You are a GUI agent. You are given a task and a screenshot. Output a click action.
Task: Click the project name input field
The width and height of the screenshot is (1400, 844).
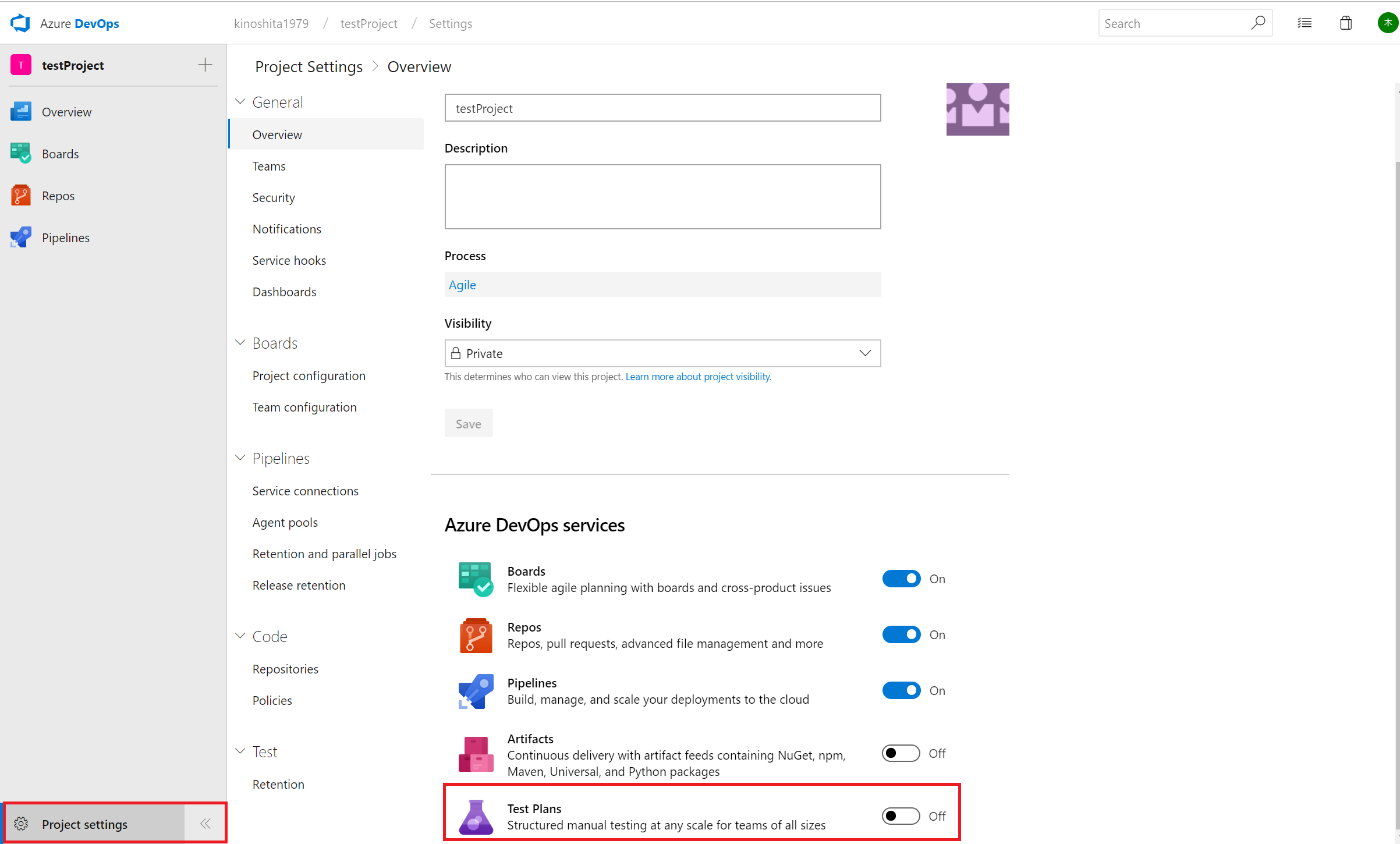662,108
